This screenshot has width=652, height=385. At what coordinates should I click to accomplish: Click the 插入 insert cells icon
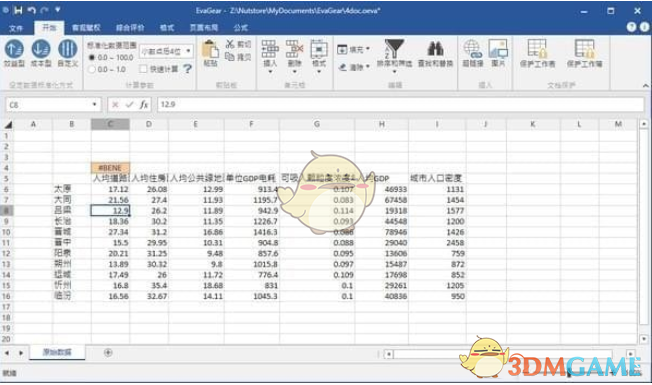point(270,49)
